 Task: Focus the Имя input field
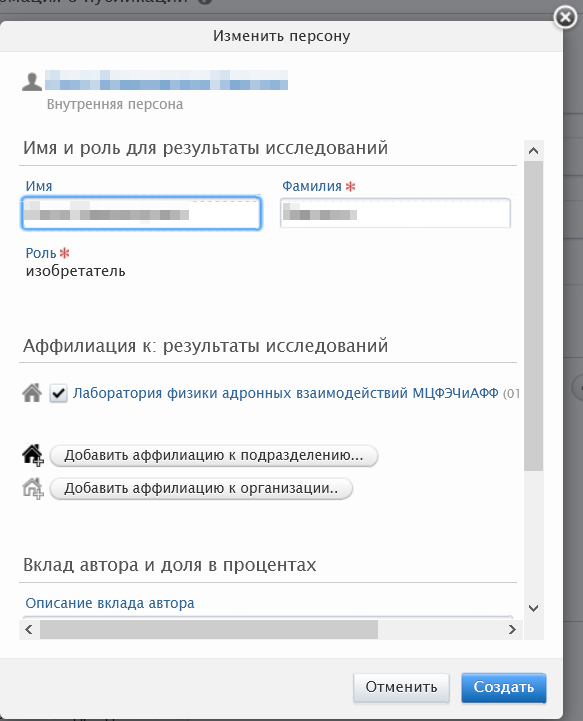[141, 213]
